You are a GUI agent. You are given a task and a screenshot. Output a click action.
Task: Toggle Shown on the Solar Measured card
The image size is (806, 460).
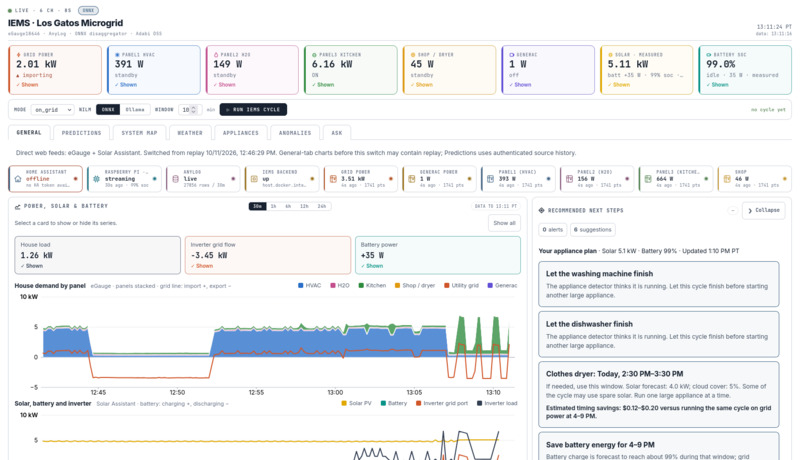coord(619,85)
